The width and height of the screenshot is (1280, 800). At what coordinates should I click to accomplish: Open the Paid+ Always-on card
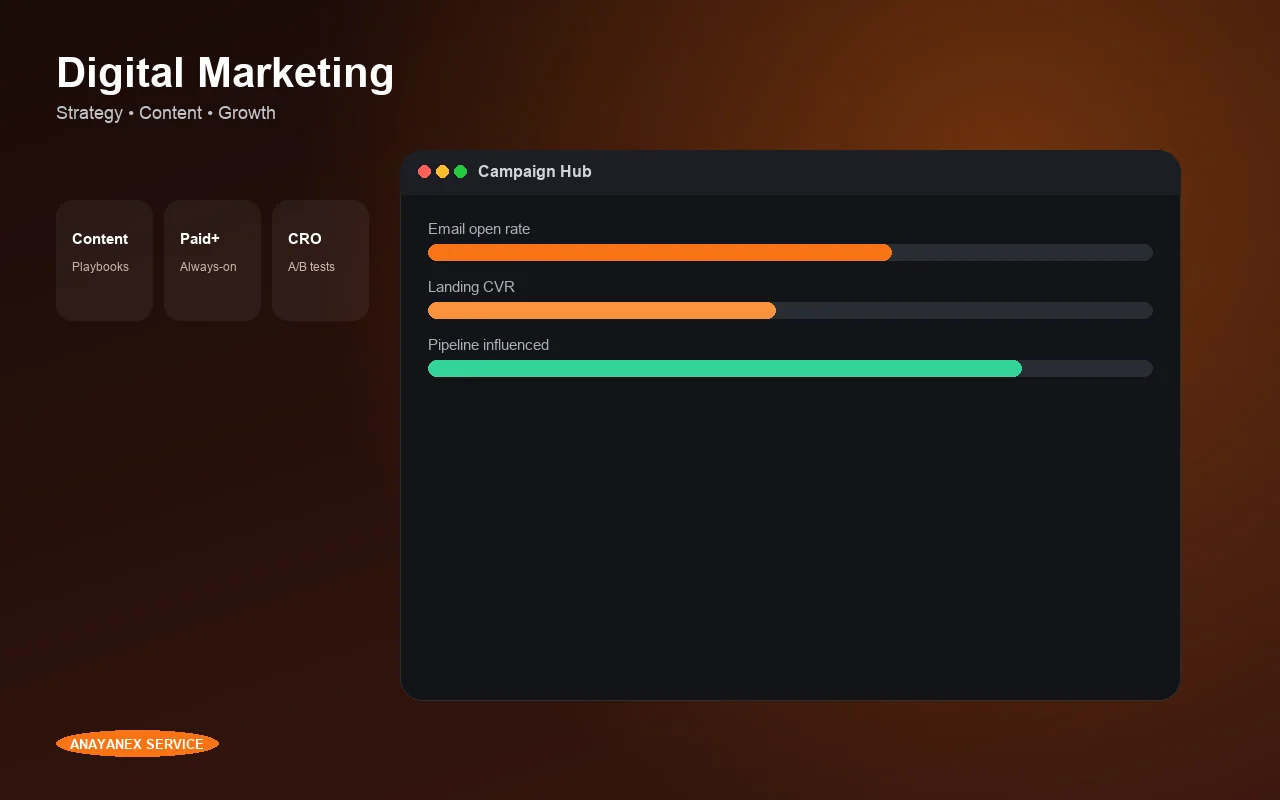(x=212, y=260)
